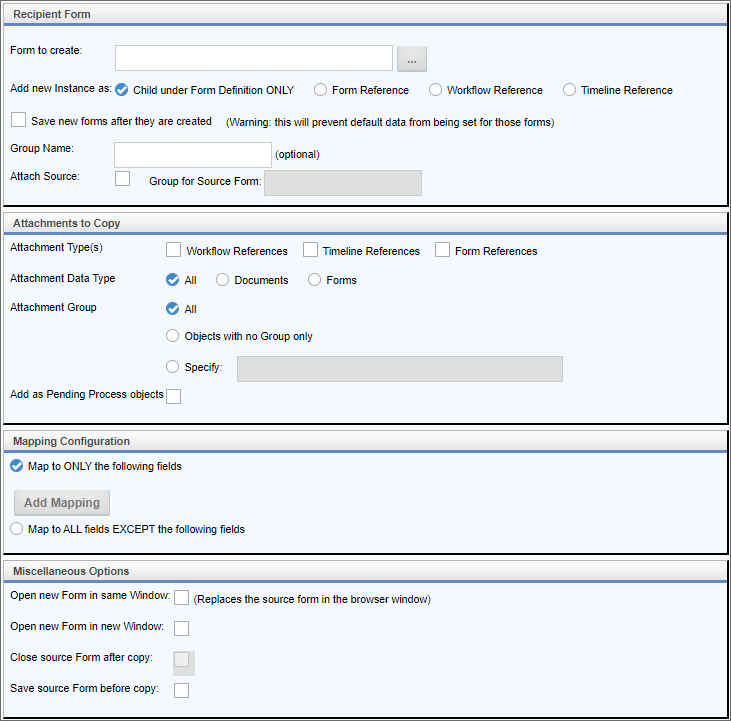Select Child under Form Definition ONLY option

[122, 89]
